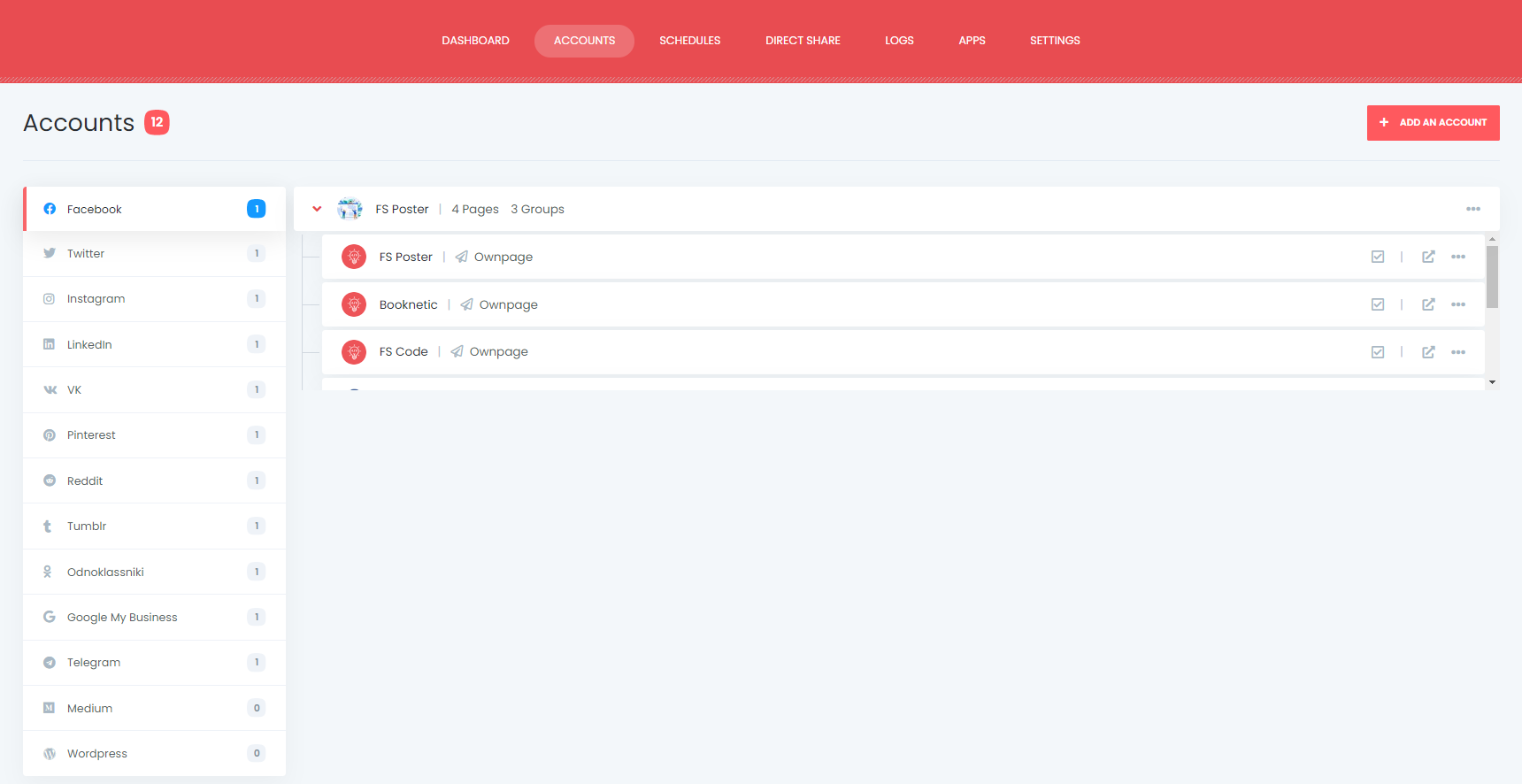Click the Reddit alien icon
The width and height of the screenshot is (1522, 784).
click(x=50, y=480)
